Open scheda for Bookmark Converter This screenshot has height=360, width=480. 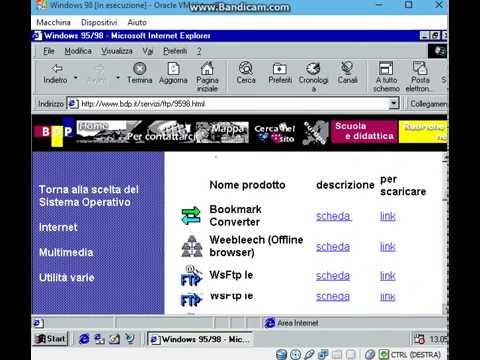pyautogui.click(x=333, y=216)
